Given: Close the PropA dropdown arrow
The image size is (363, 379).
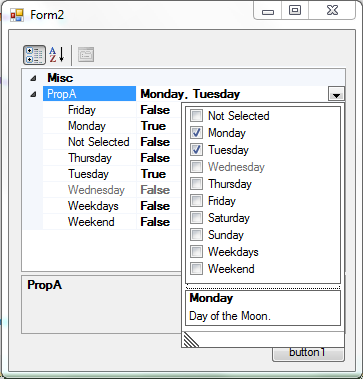Looking at the screenshot, I should click(336, 94).
